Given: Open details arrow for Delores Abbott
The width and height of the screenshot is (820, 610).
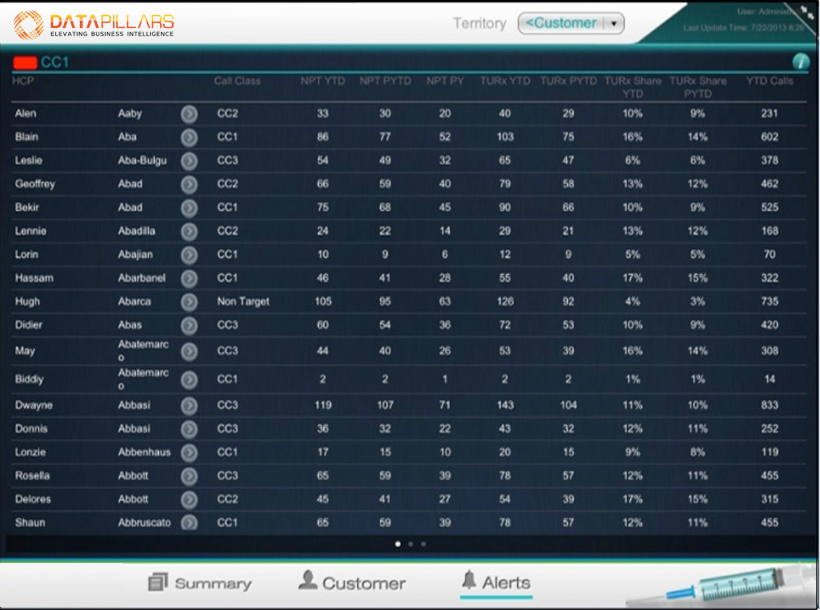Looking at the screenshot, I should click(189, 500).
